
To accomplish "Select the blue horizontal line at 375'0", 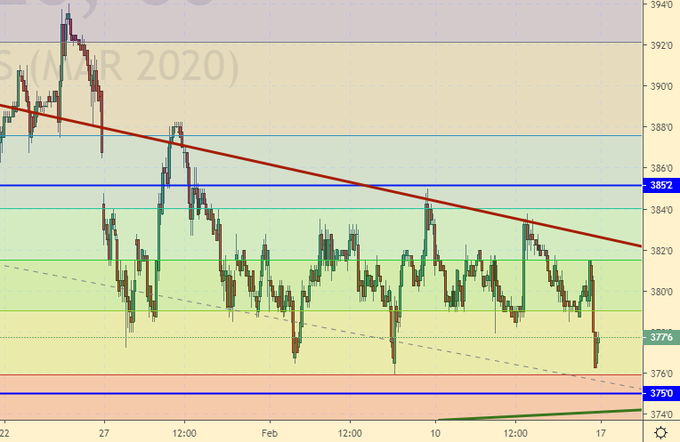I will coord(300,394).
